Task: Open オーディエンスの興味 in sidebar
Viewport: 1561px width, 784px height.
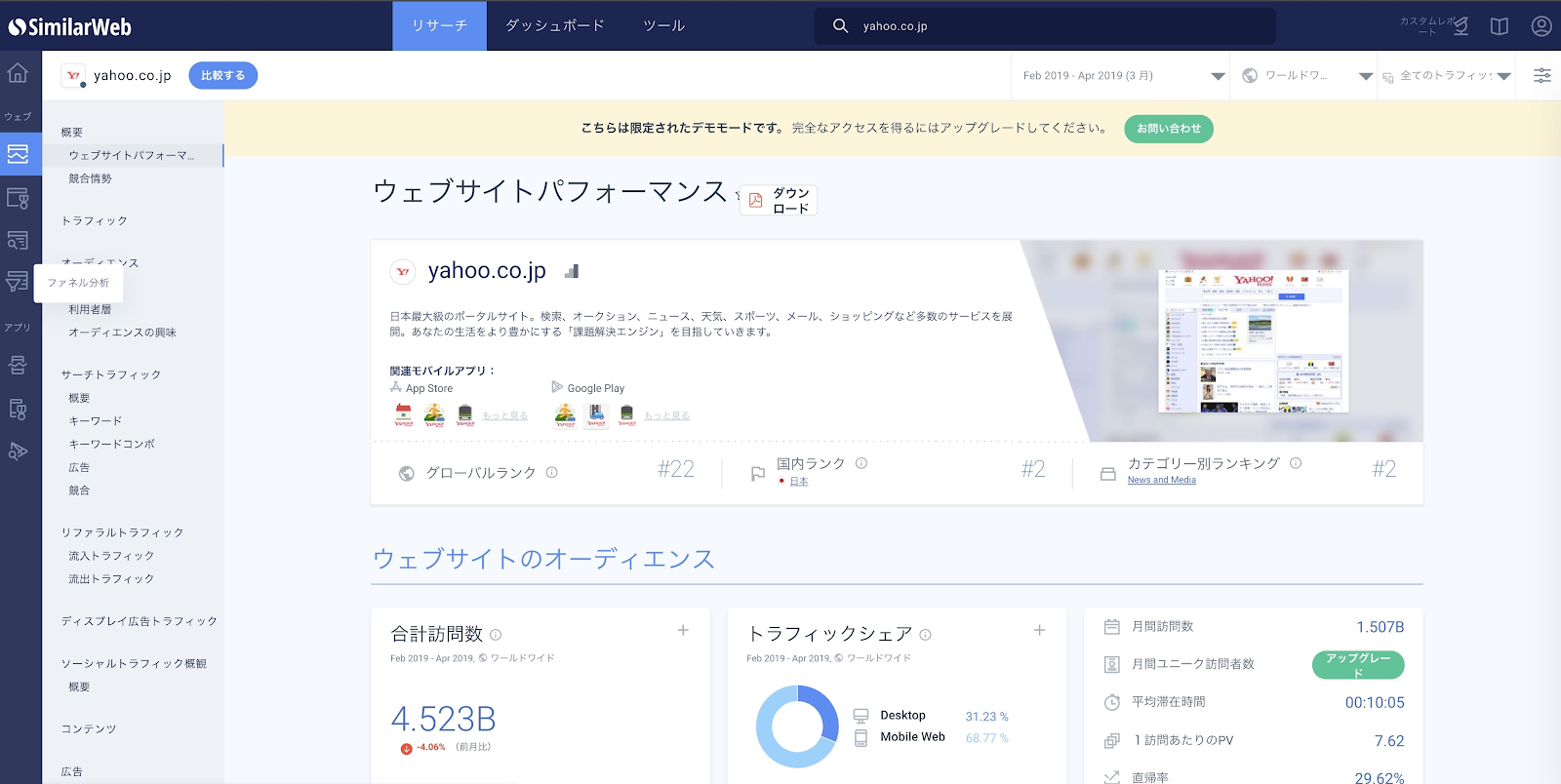Action: pos(122,333)
